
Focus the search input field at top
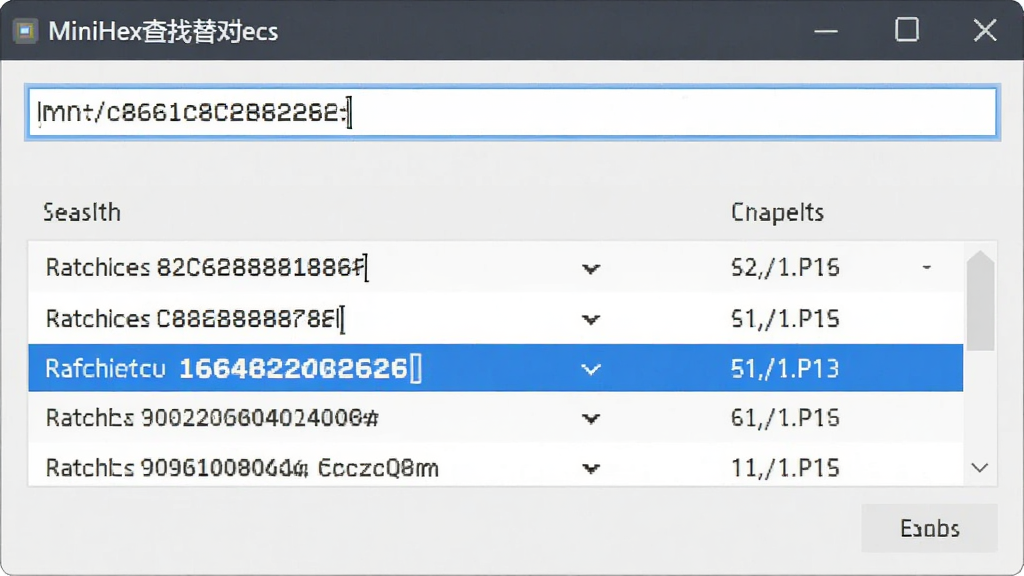pos(512,112)
